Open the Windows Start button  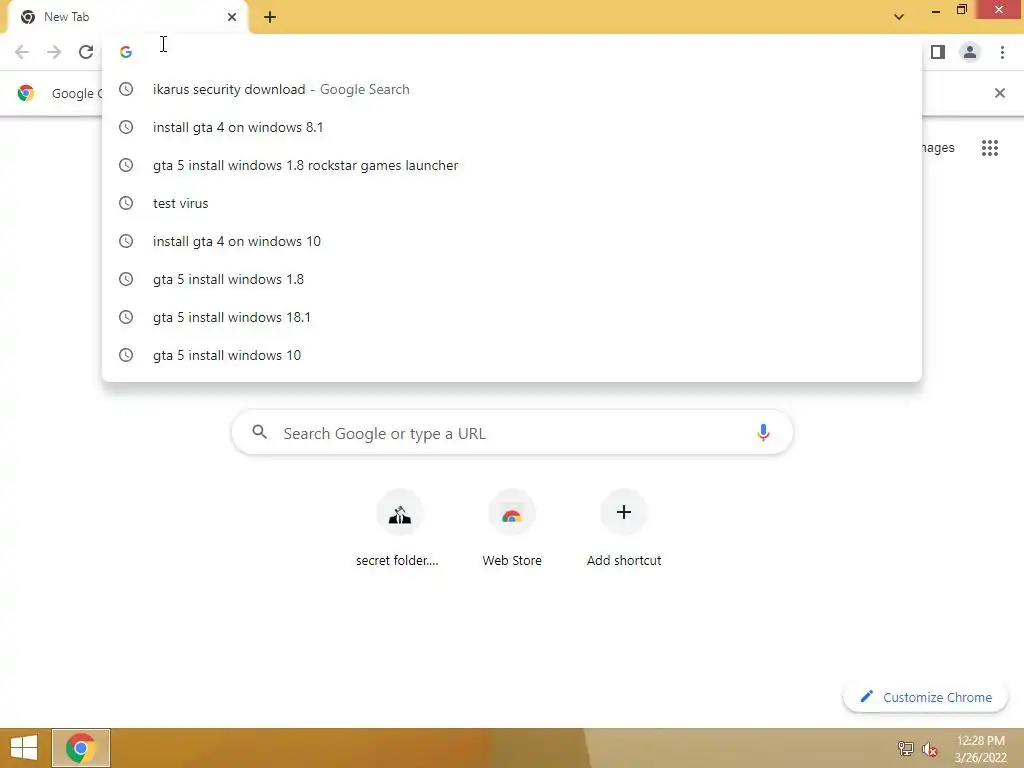pos(24,748)
